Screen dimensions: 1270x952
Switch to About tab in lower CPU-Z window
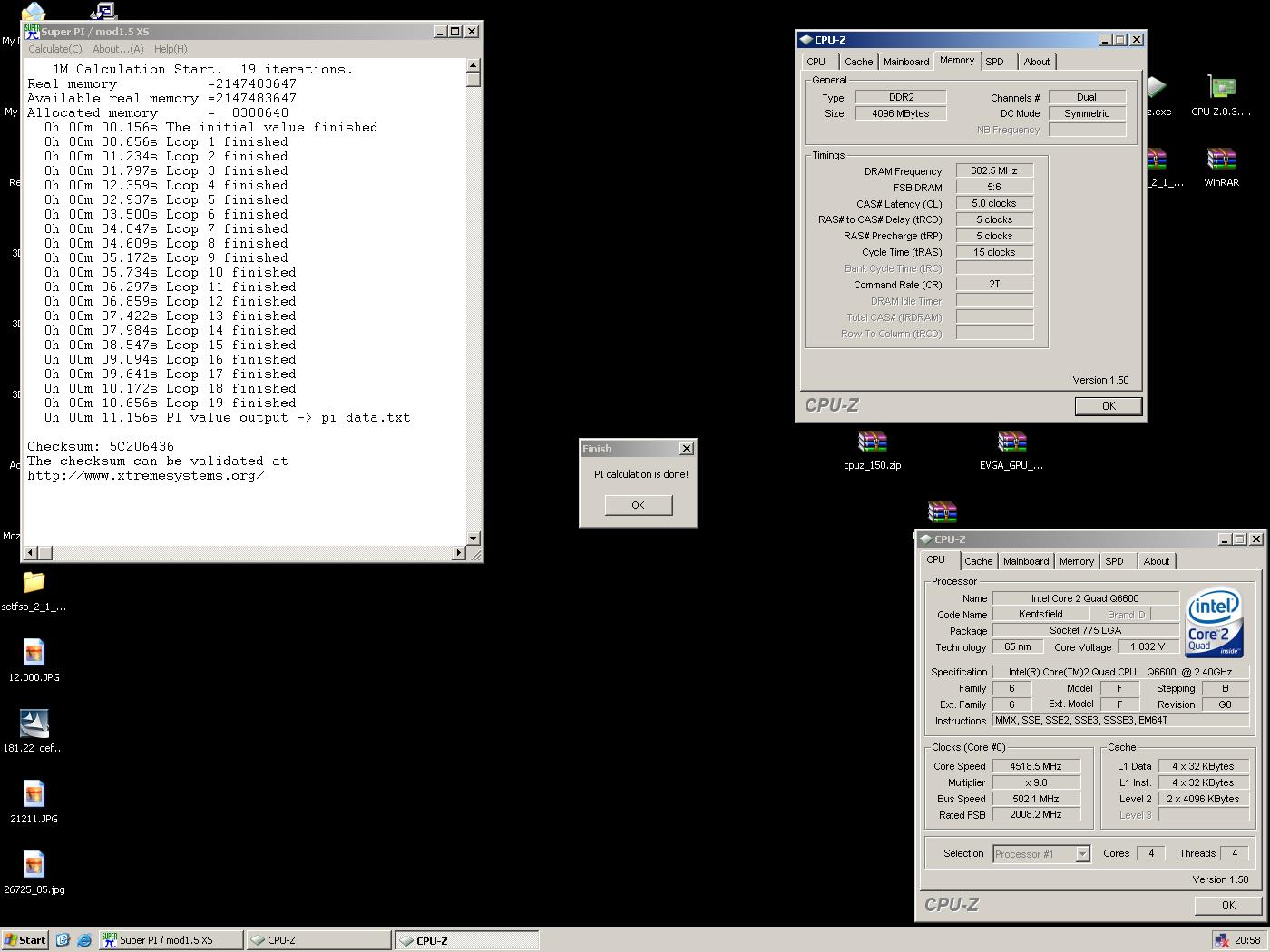pyautogui.click(x=1157, y=561)
